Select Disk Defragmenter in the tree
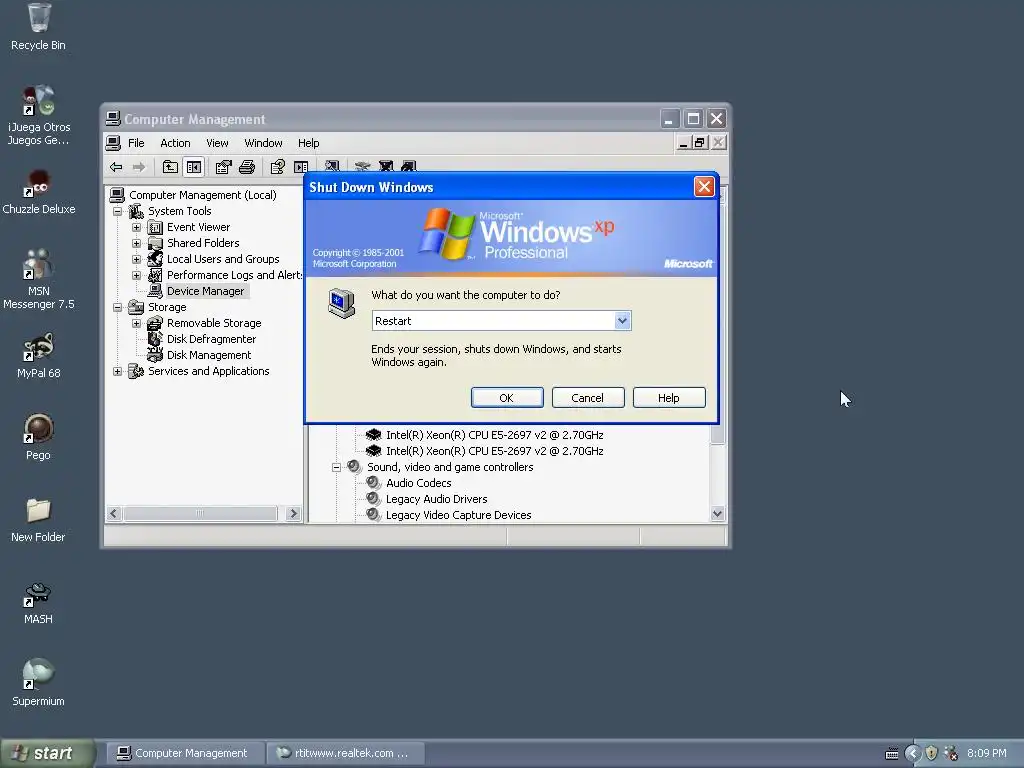Viewport: 1024px width, 768px height. point(211,340)
